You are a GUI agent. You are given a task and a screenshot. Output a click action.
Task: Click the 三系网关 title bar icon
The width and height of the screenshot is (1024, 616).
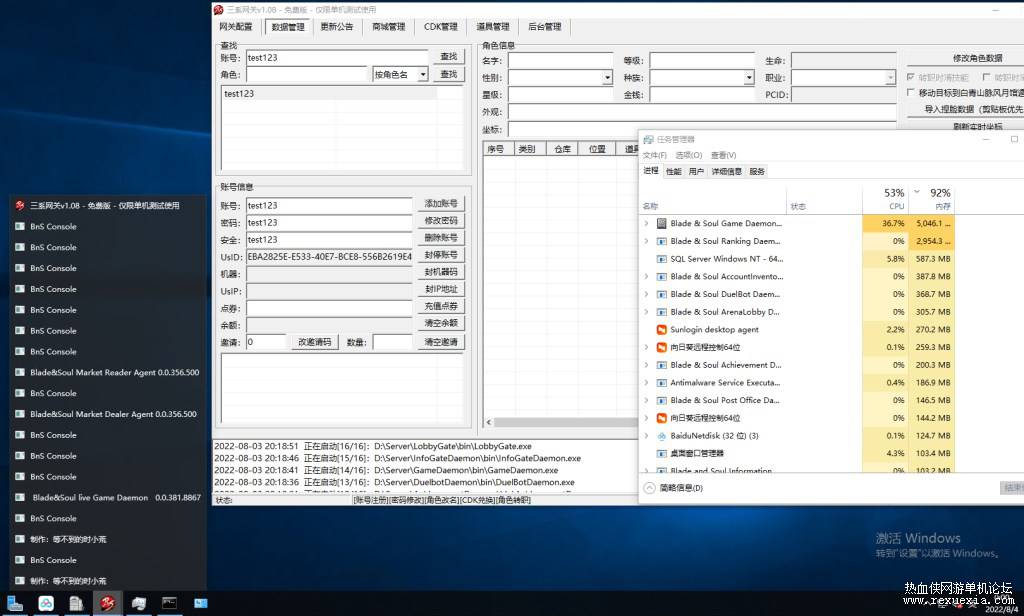[x=219, y=9]
